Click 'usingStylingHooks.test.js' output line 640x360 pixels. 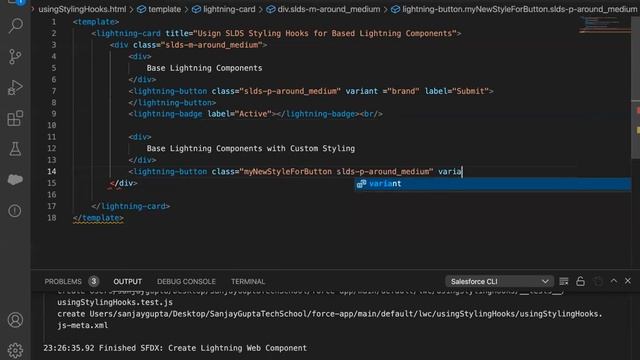coord(115,302)
